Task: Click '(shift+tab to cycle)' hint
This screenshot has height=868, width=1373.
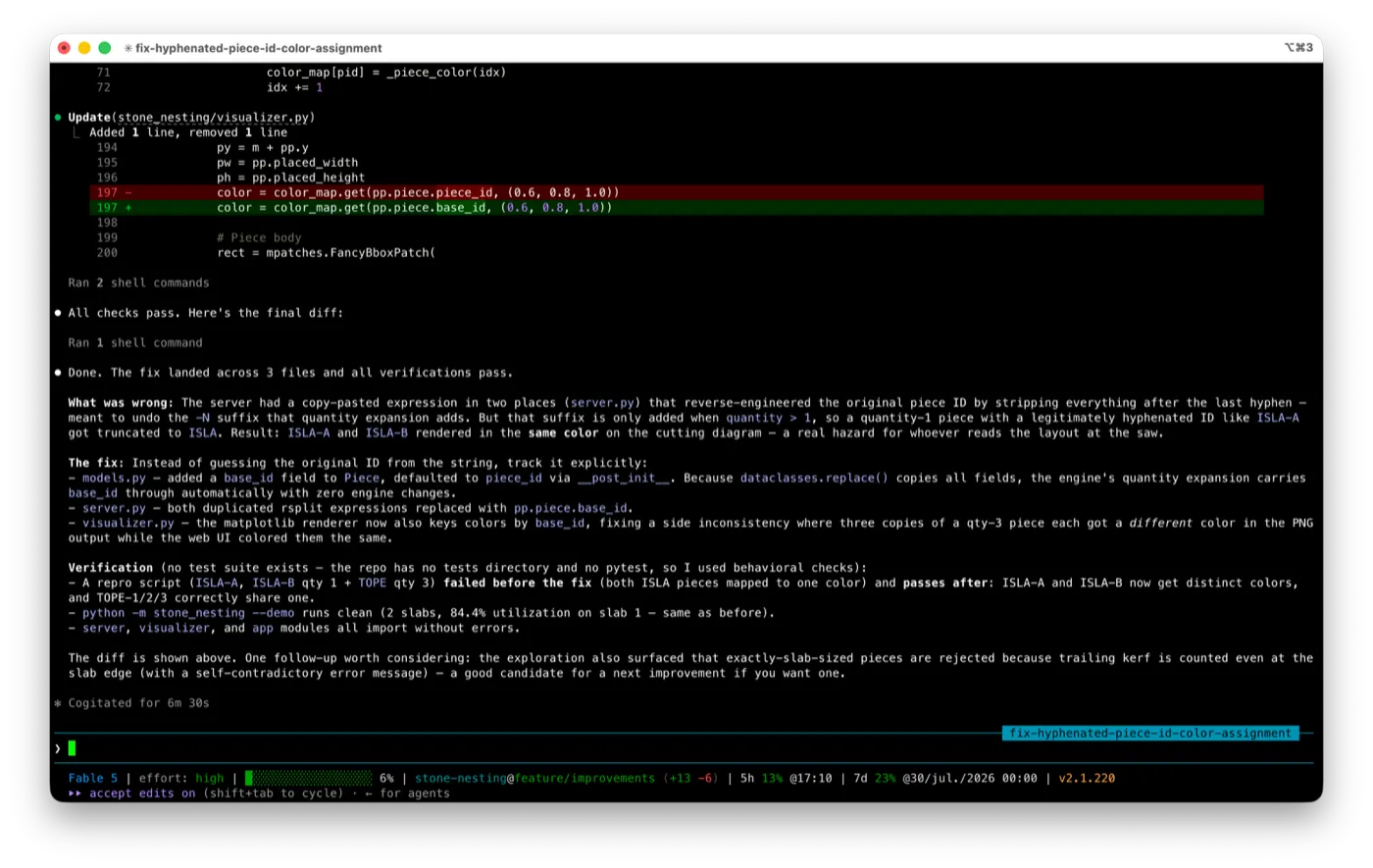Action: tap(274, 793)
